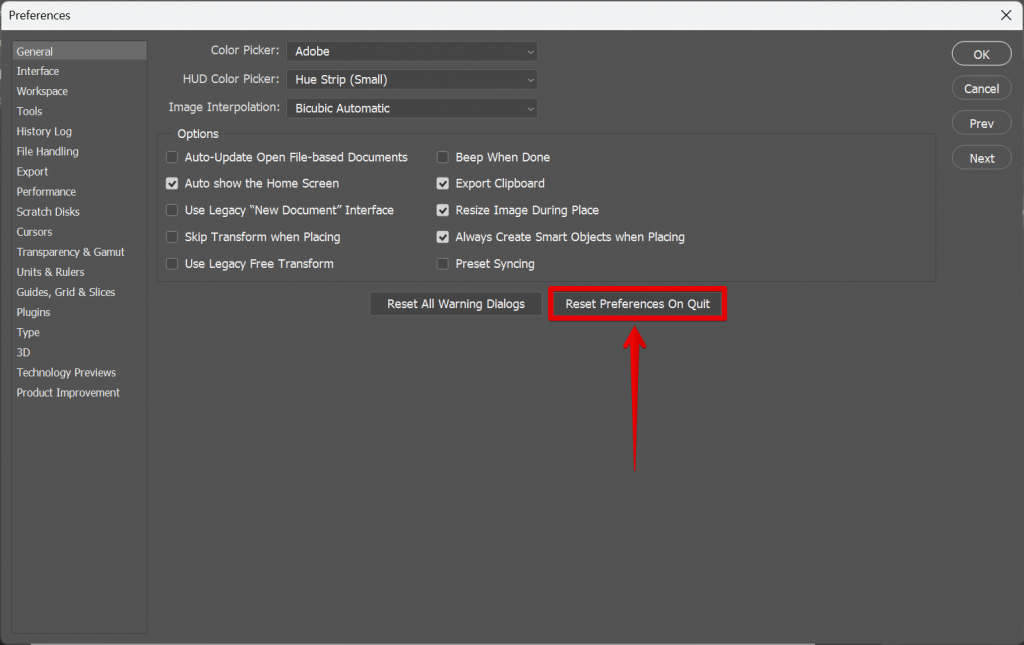Turn on Beep When Done
This screenshot has height=645, width=1024.
point(442,157)
